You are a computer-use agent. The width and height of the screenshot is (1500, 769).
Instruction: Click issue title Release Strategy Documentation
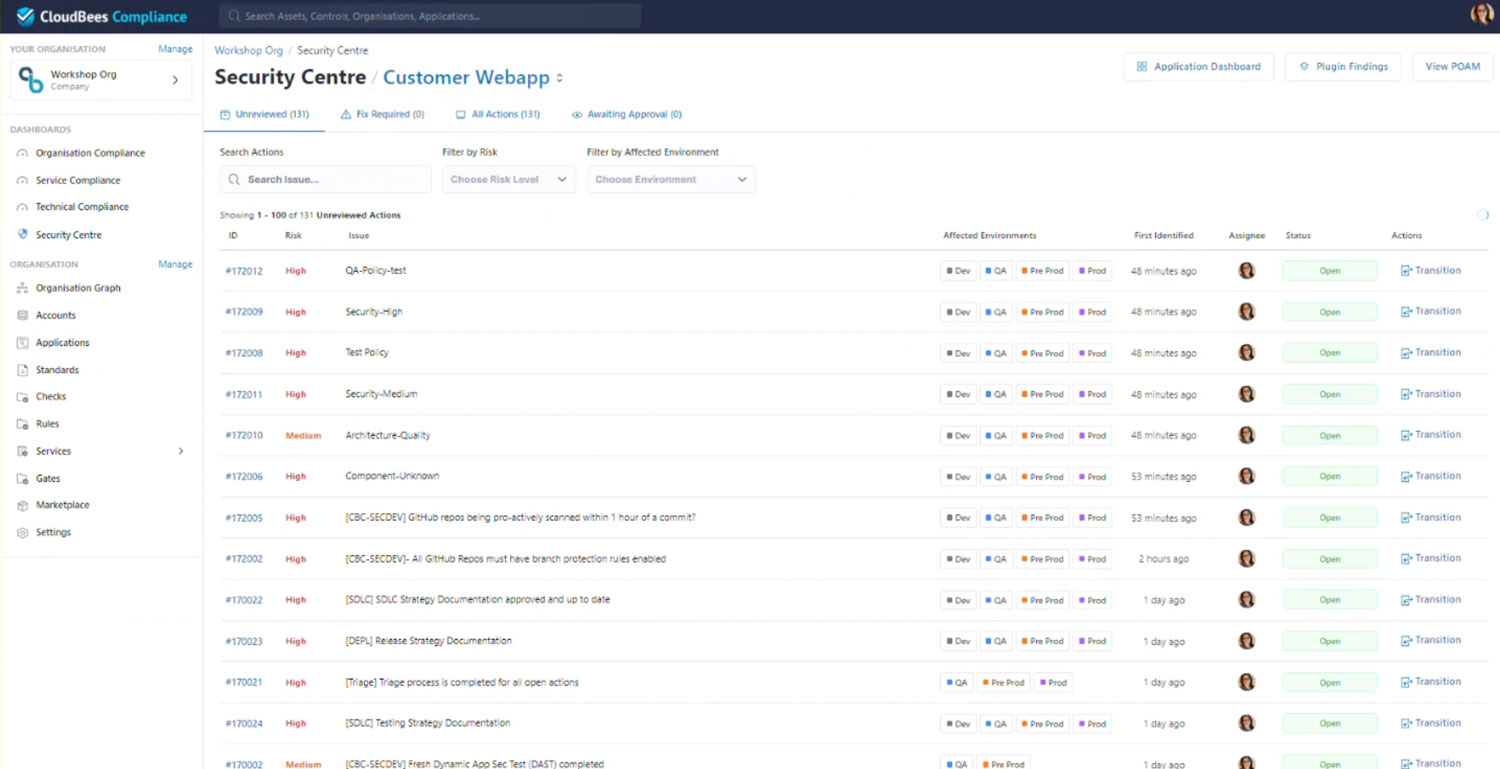(428, 640)
